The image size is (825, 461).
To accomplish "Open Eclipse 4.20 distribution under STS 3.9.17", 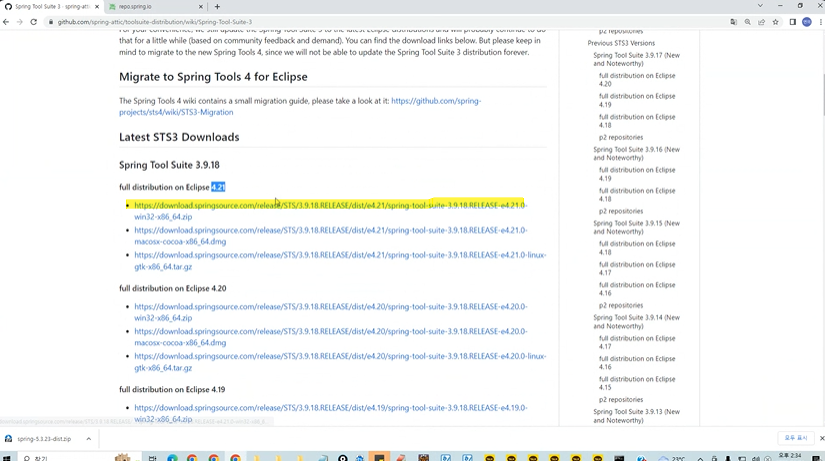I will click(x=637, y=79).
